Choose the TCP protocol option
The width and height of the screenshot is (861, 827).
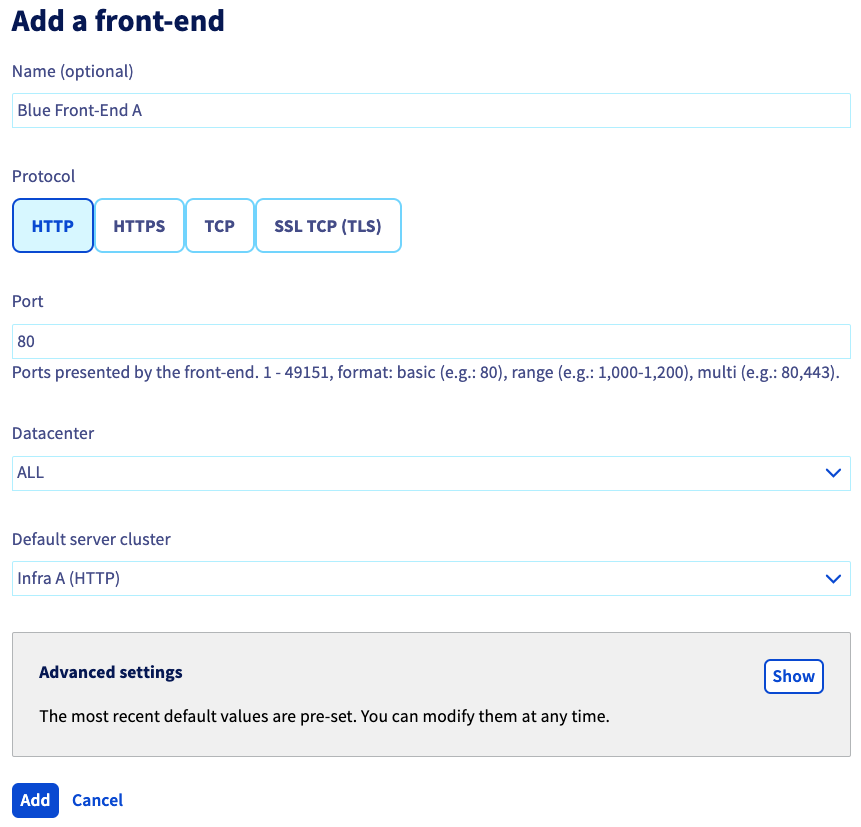(220, 226)
